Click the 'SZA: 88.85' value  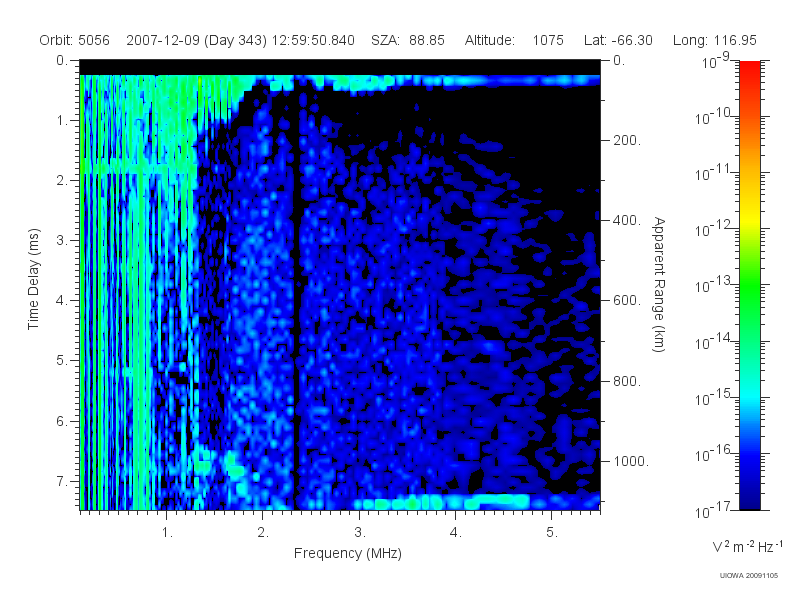point(408,40)
